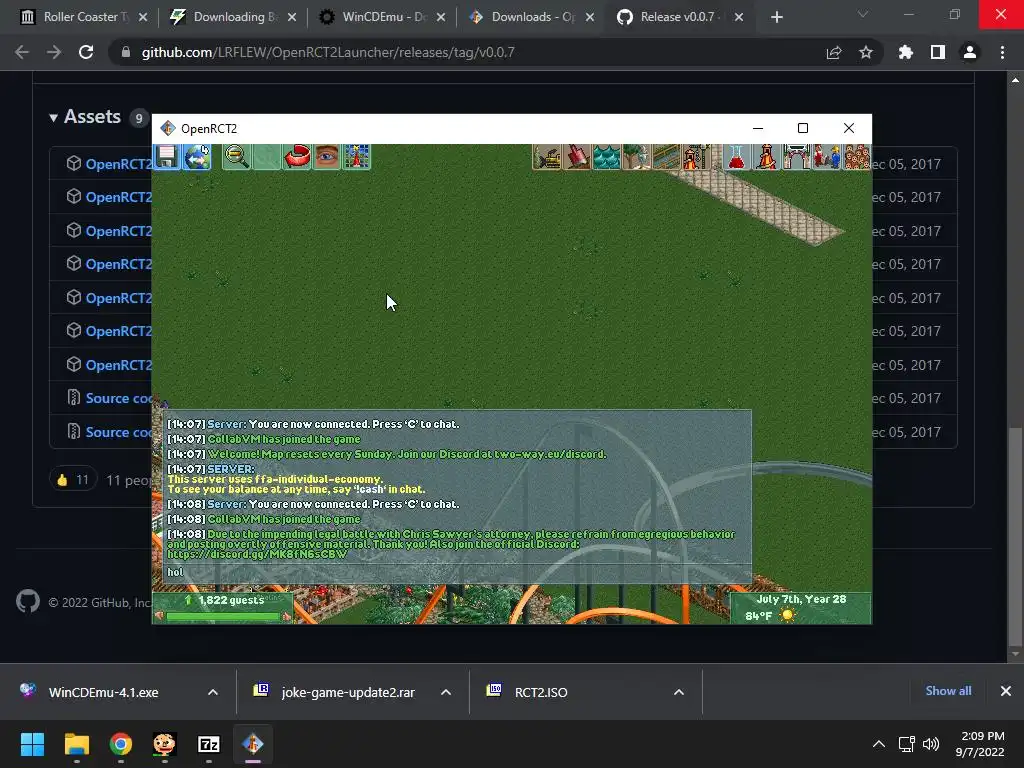The height and width of the screenshot is (768, 1024).
Task: Close the WinCDEmu browser tab
Action: [441, 17]
